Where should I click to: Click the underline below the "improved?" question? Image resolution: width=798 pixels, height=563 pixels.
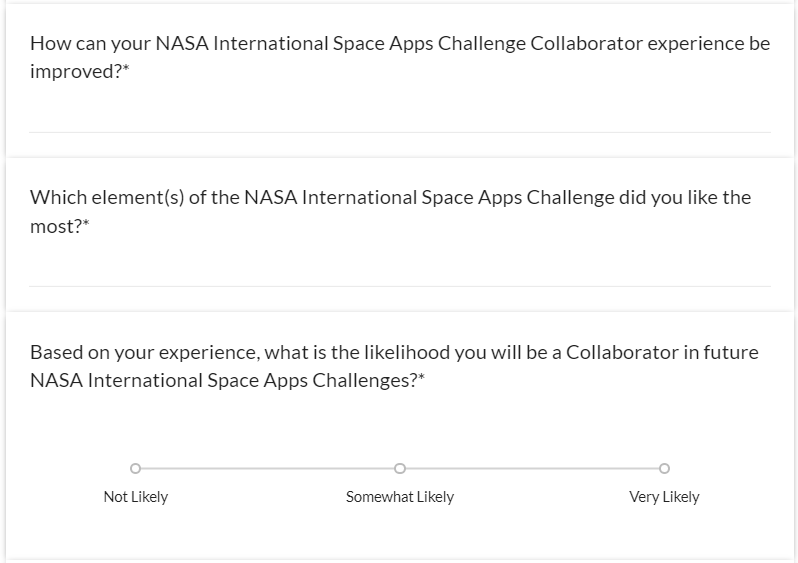pyautogui.click(x=400, y=132)
